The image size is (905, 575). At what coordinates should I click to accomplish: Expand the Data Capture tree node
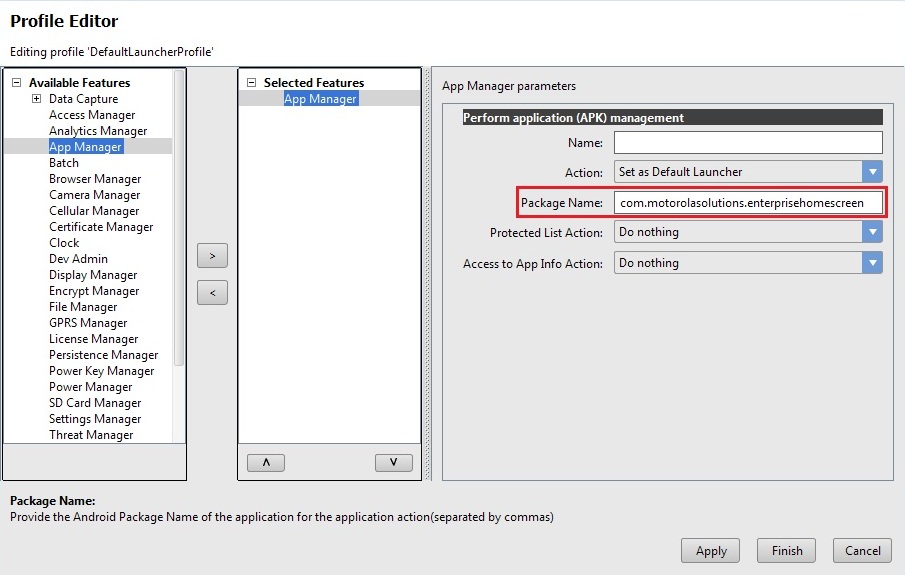pyautogui.click(x=37, y=99)
